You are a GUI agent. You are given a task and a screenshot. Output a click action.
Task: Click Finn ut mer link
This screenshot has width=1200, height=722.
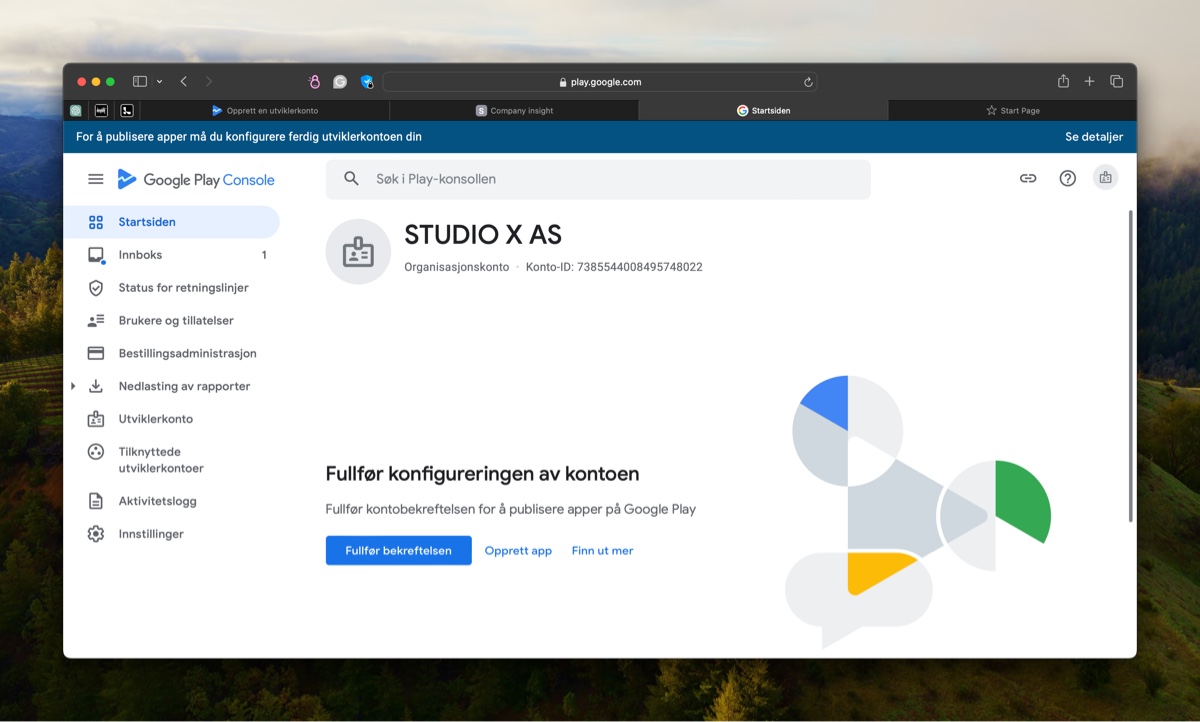[602, 551]
